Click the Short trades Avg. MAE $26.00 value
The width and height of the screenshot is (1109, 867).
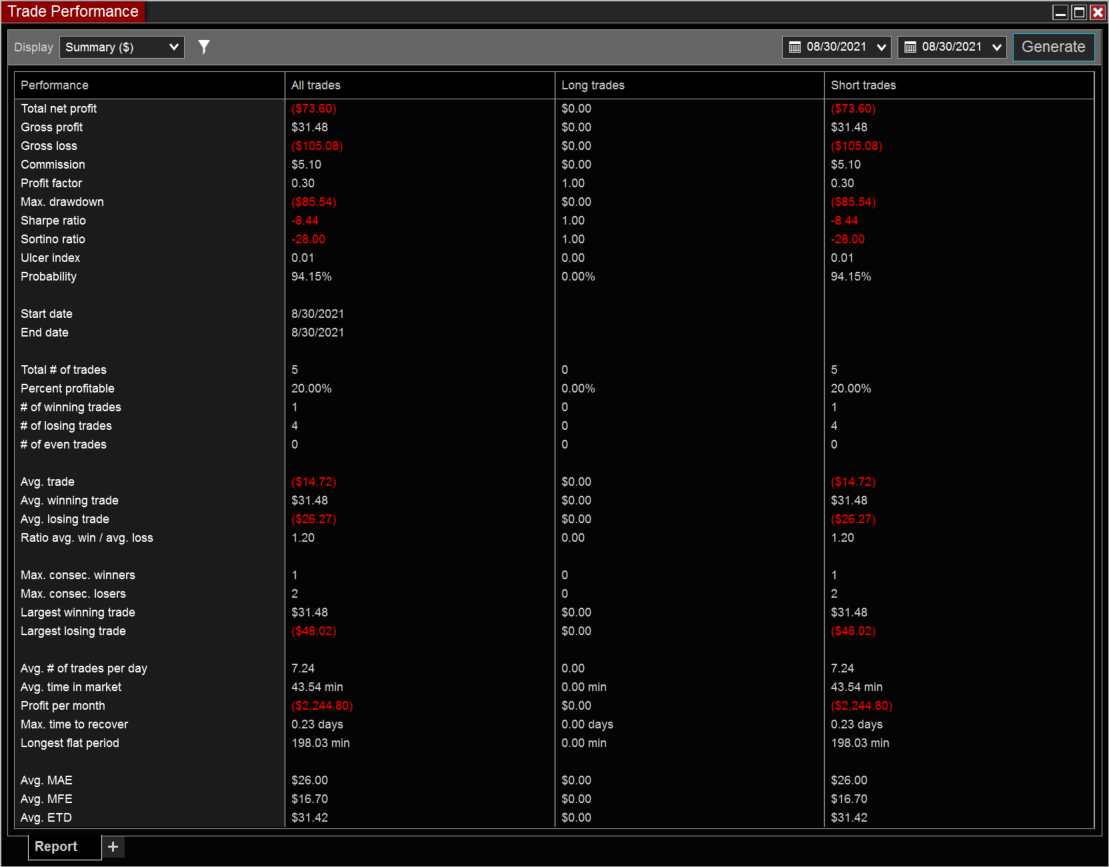849,781
